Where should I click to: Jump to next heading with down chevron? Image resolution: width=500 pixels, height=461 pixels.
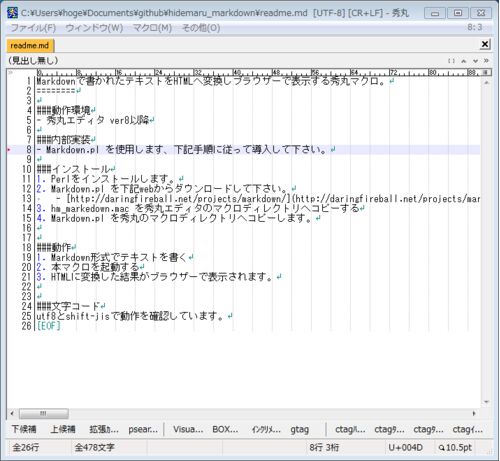(475, 61)
